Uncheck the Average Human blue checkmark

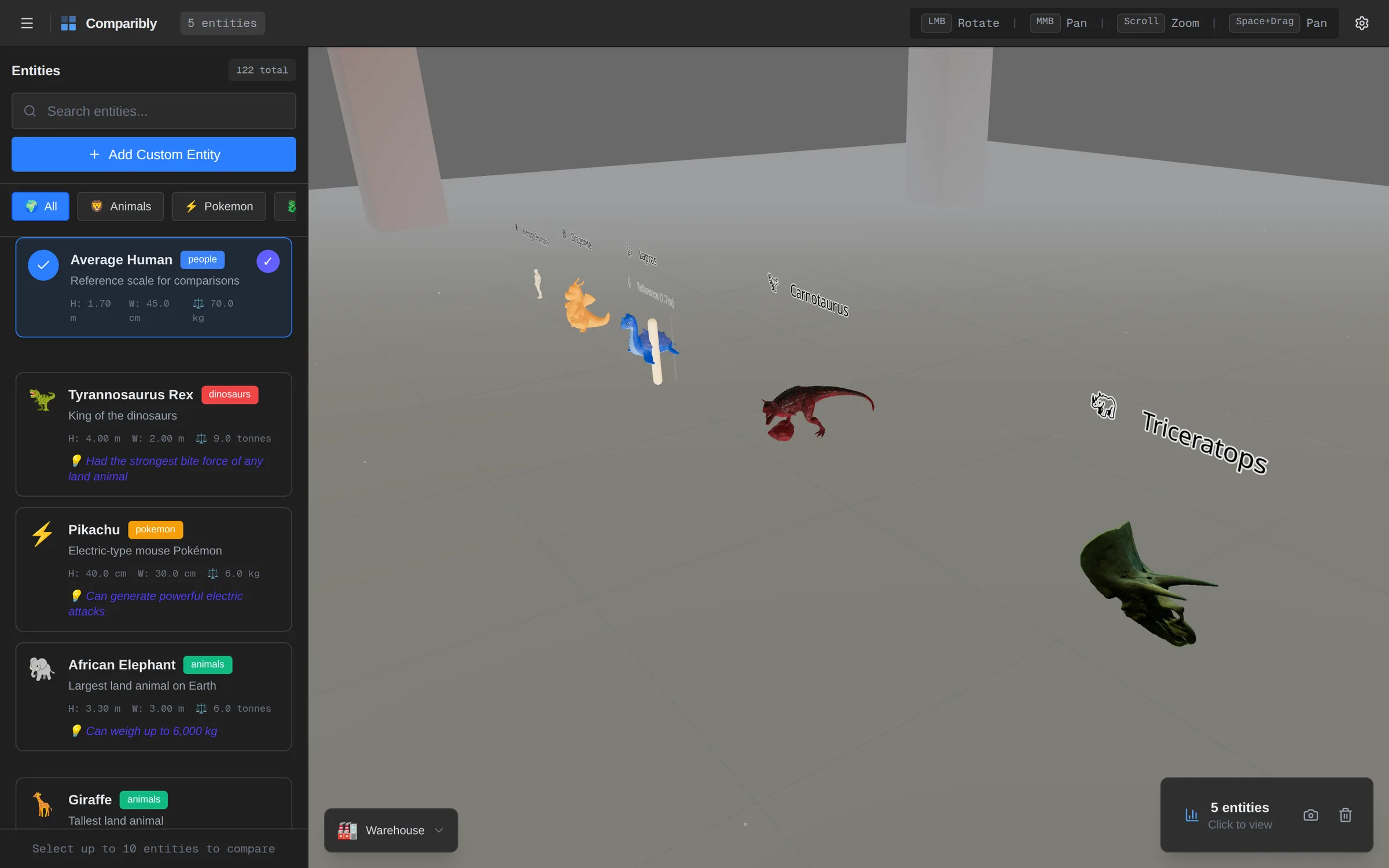(43, 265)
